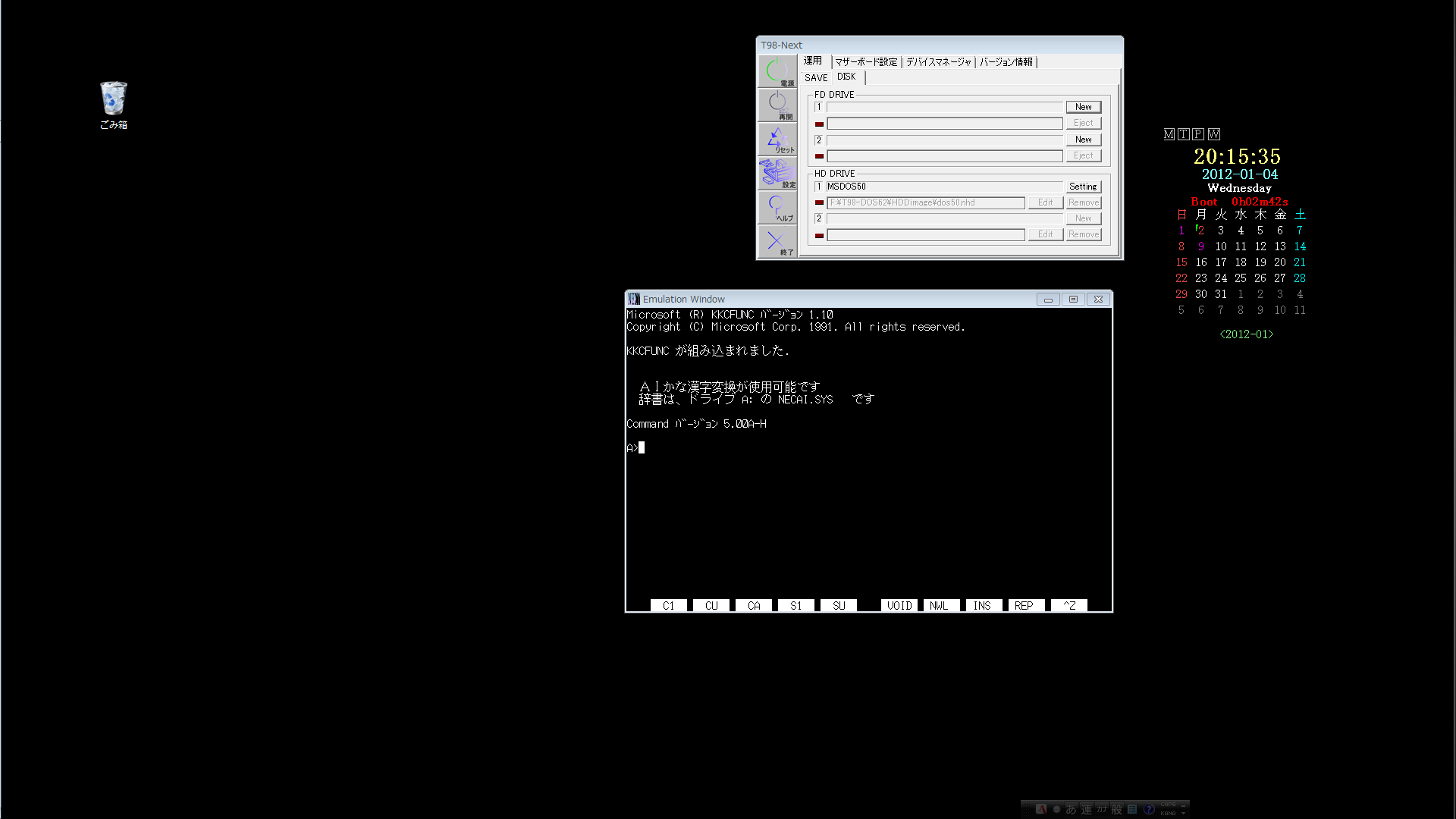Open the Recycle Bin on desktop
Screen dimensions: 1456x819
113,99
